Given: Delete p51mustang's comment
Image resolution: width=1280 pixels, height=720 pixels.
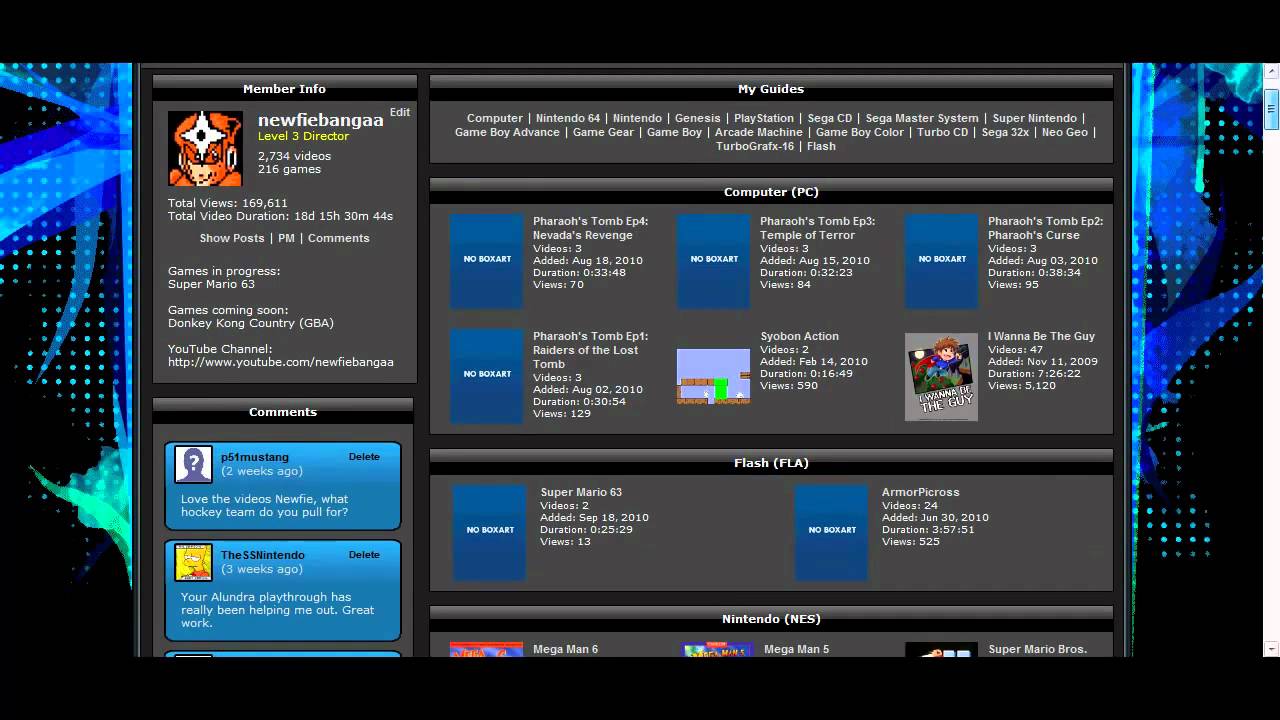Looking at the screenshot, I should [364, 457].
